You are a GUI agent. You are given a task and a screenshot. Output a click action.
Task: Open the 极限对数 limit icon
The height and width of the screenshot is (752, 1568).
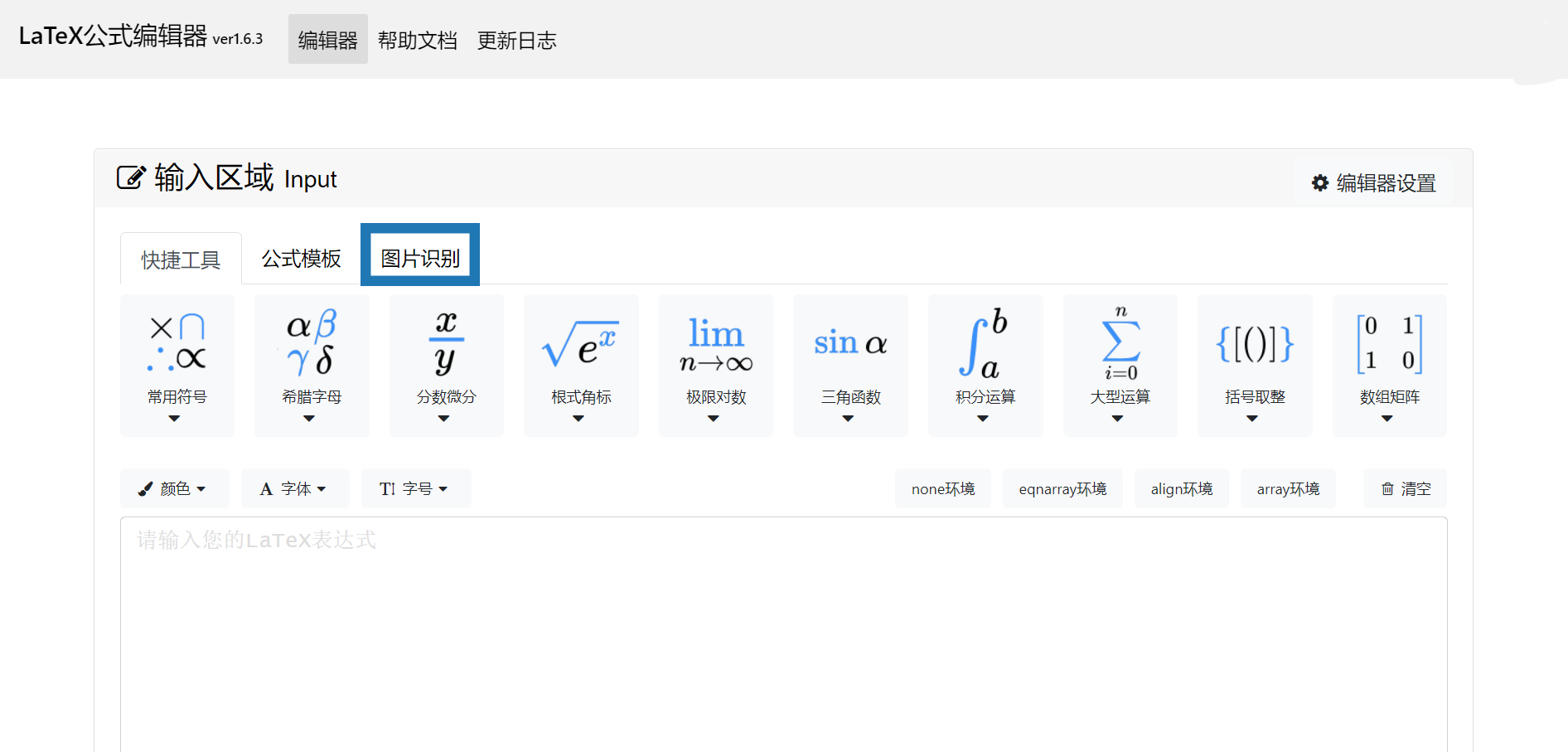(x=716, y=344)
